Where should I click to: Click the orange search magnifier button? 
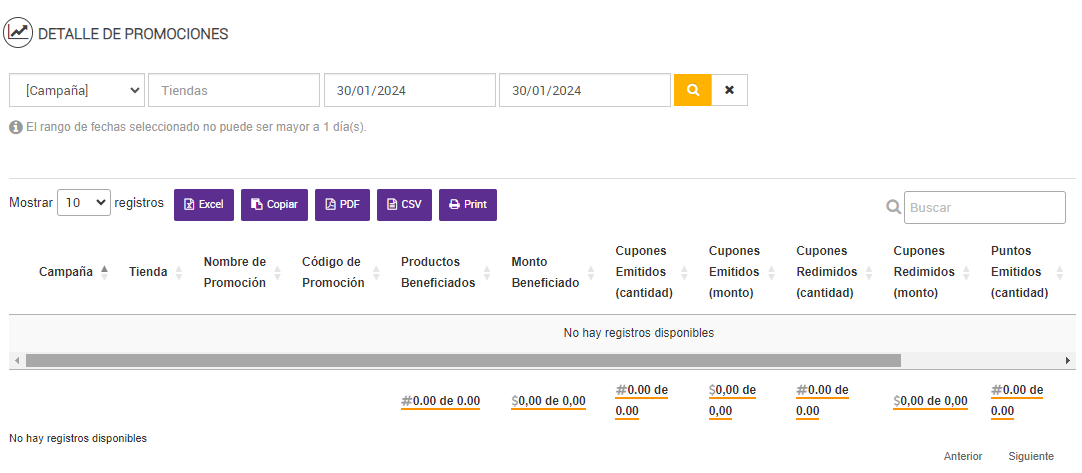[x=692, y=90]
